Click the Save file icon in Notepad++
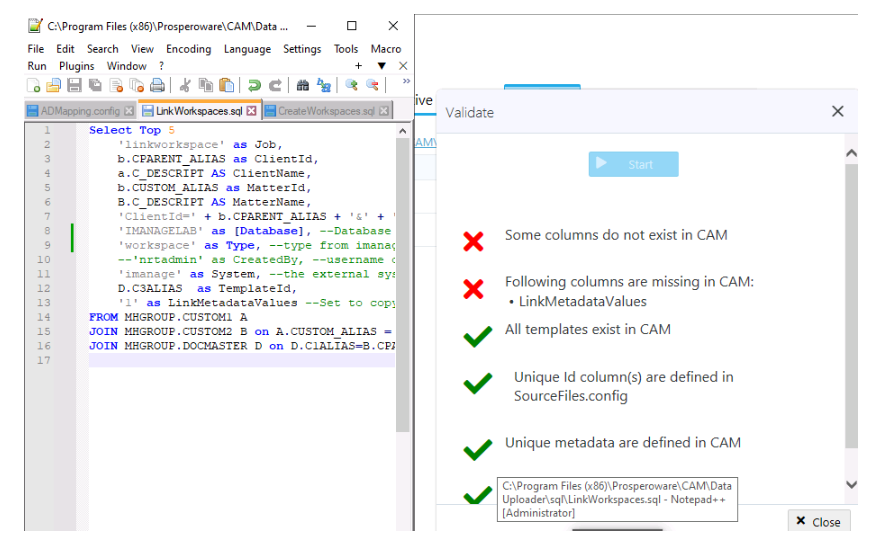 click(74, 85)
